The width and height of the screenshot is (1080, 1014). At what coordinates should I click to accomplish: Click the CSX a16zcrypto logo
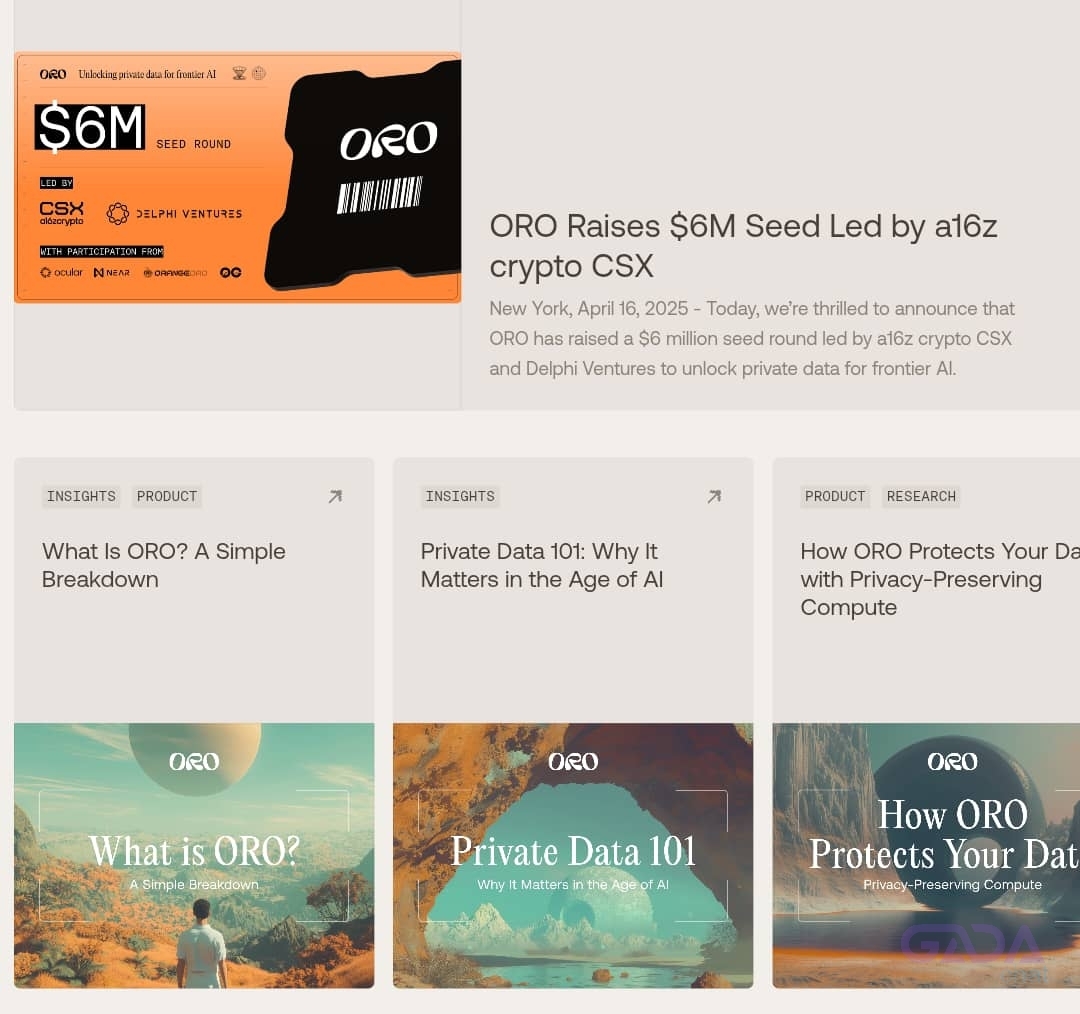point(61,213)
